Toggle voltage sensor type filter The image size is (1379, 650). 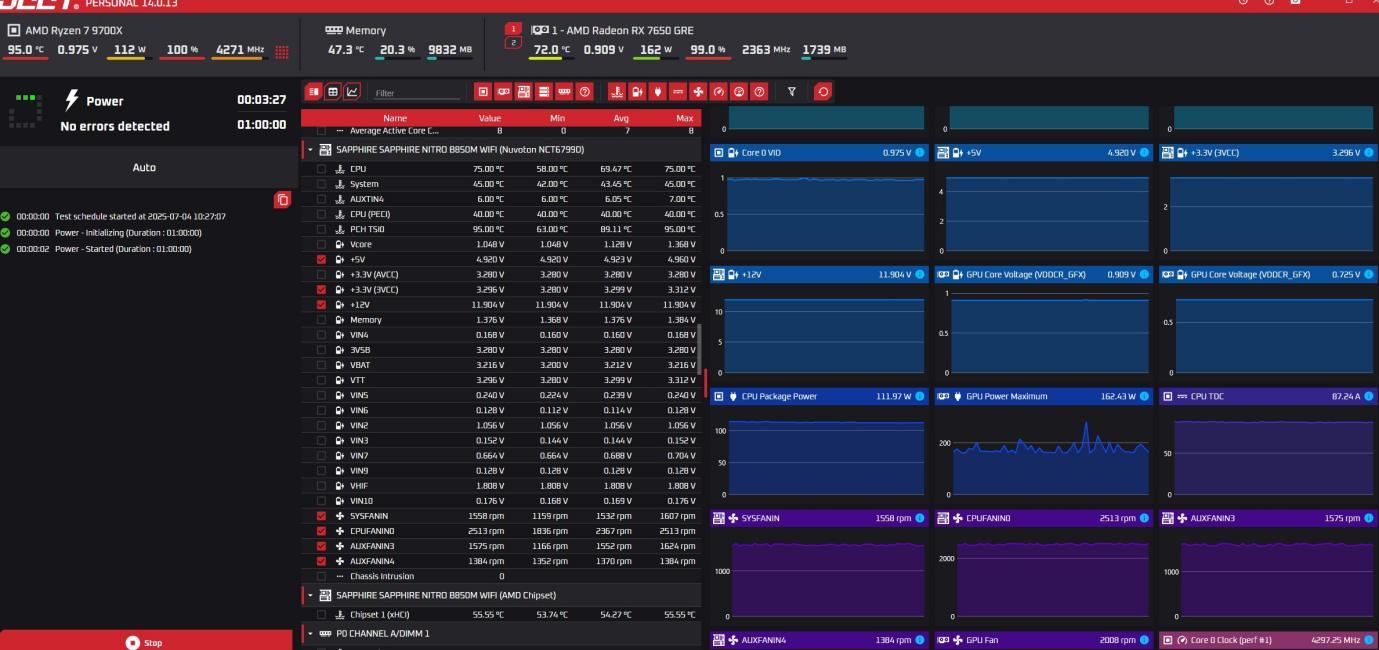pyautogui.click(x=637, y=92)
